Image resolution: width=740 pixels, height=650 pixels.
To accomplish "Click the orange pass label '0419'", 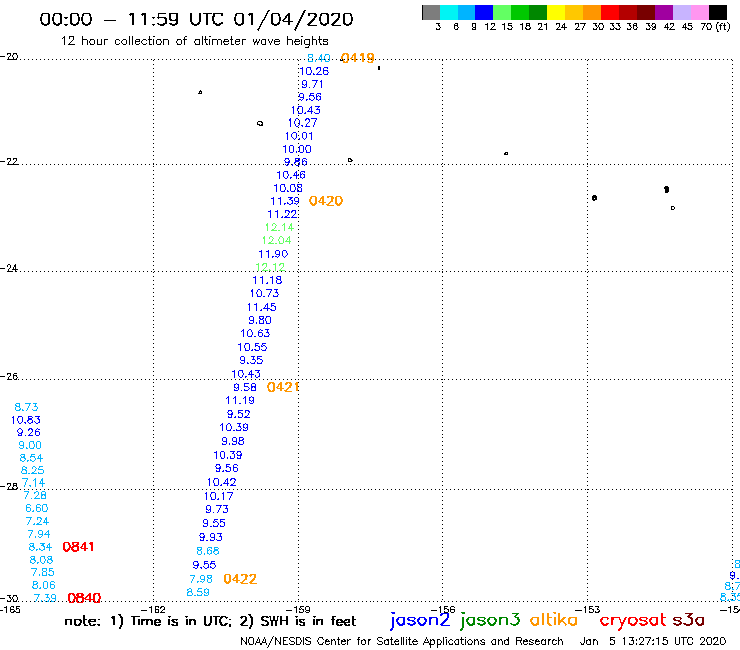I will 358,58.
